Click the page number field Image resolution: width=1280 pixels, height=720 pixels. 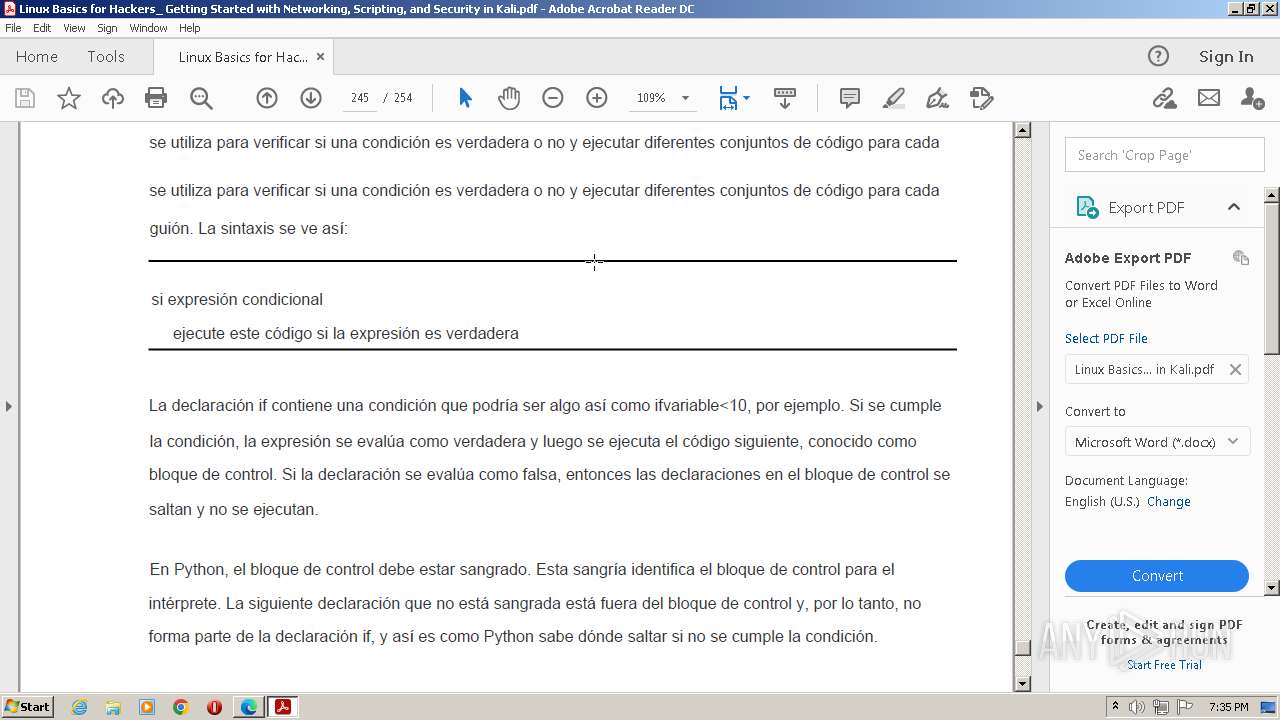(360, 98)
